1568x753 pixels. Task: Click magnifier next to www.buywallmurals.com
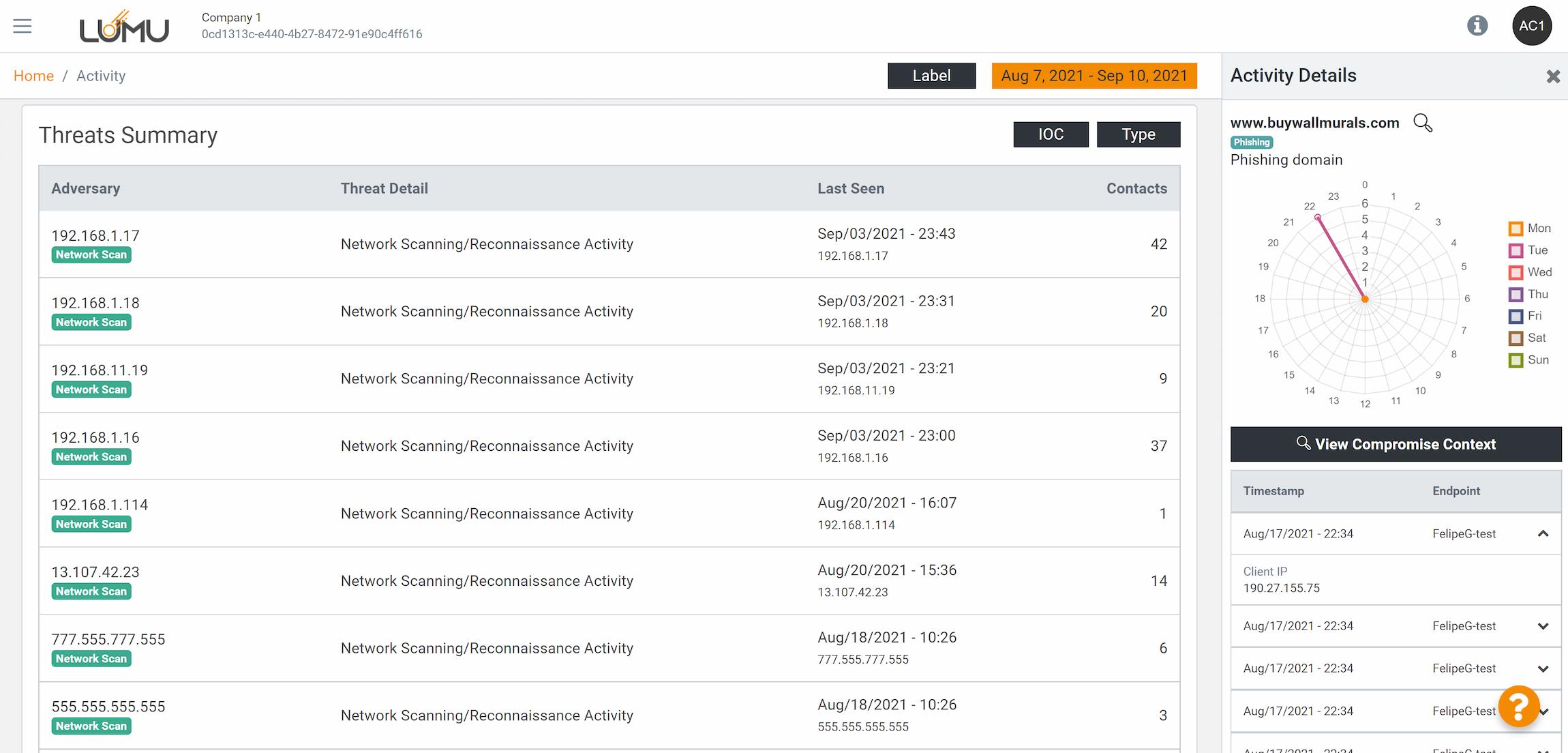pos(1423,123)
